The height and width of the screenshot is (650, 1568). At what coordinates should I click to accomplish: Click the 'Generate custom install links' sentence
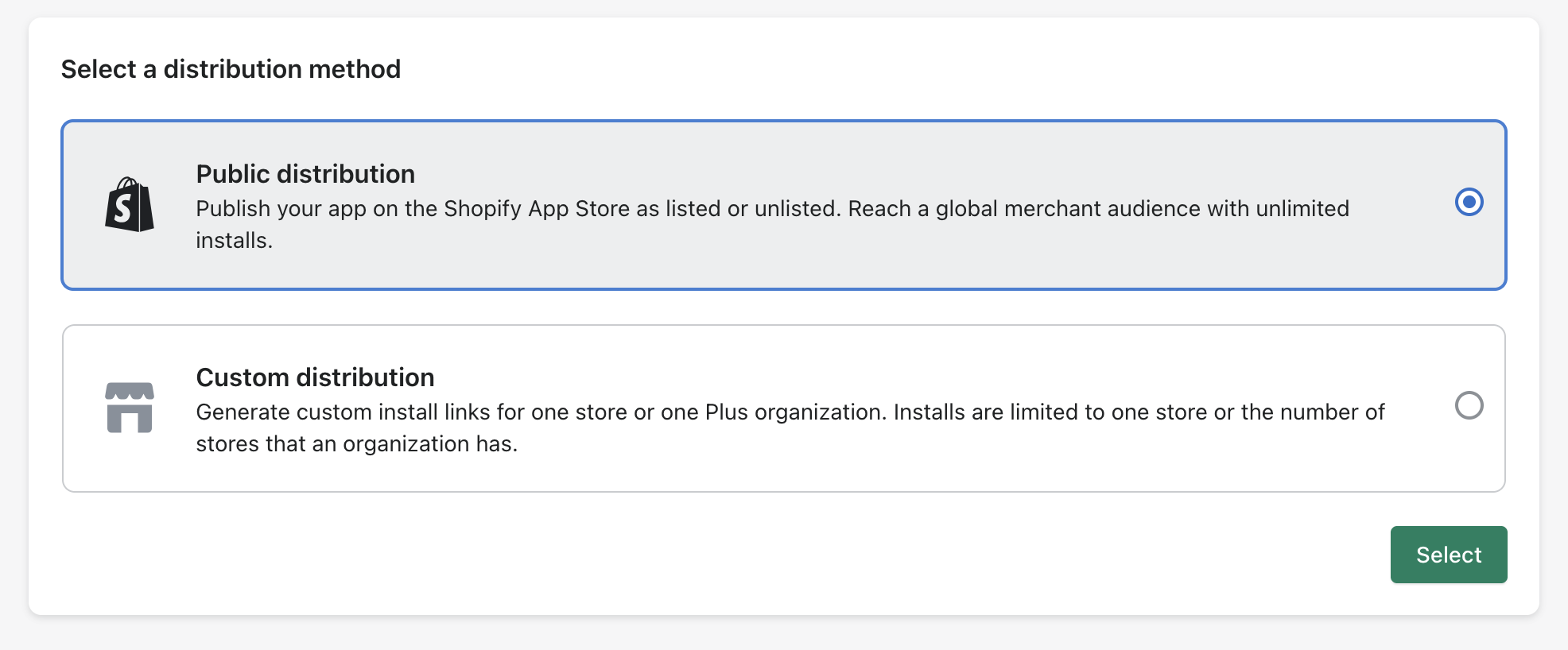point(343,412)
